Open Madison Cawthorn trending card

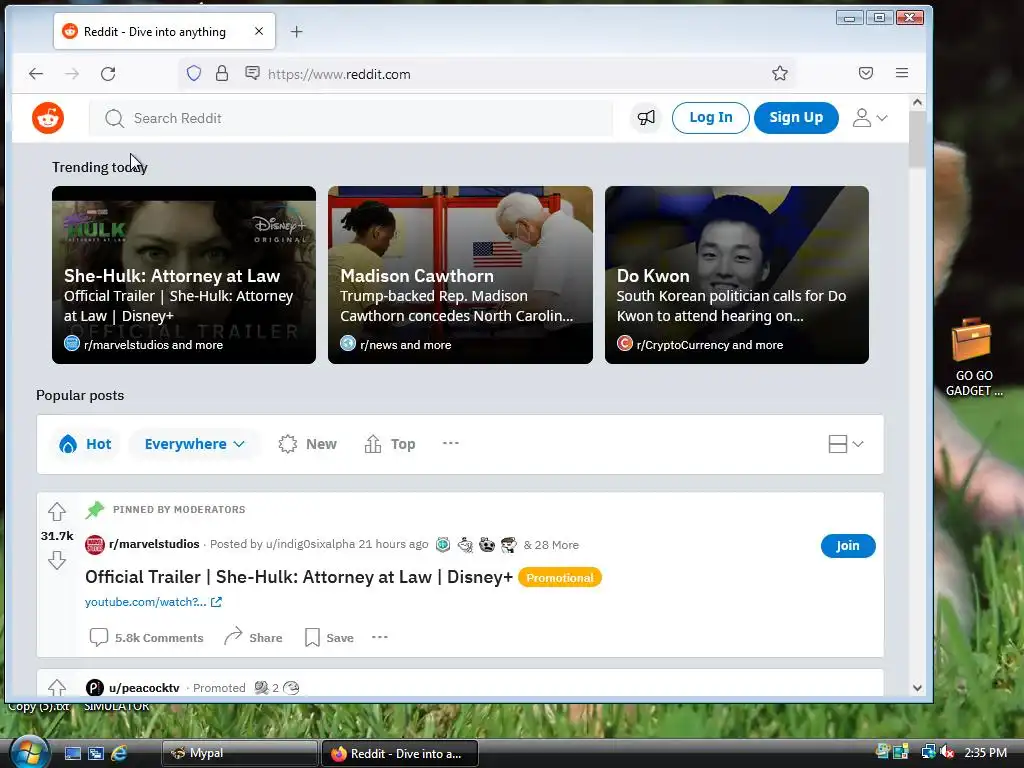tap(460, 275)
